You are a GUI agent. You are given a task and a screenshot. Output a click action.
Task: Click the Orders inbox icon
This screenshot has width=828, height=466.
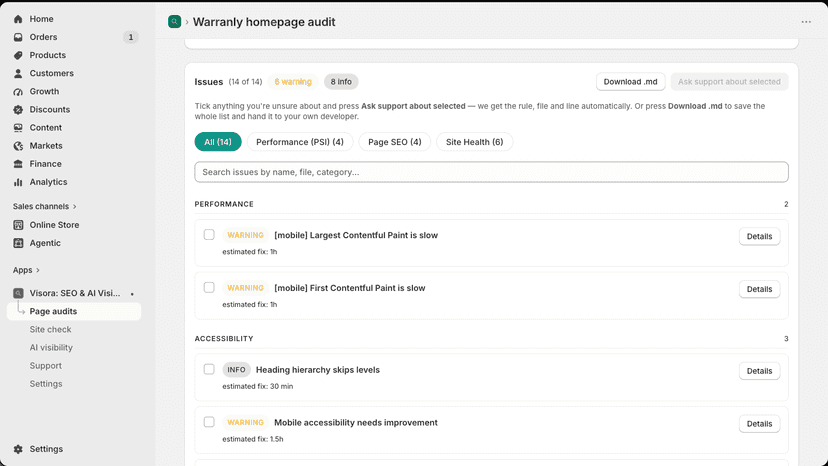[18, 37]
